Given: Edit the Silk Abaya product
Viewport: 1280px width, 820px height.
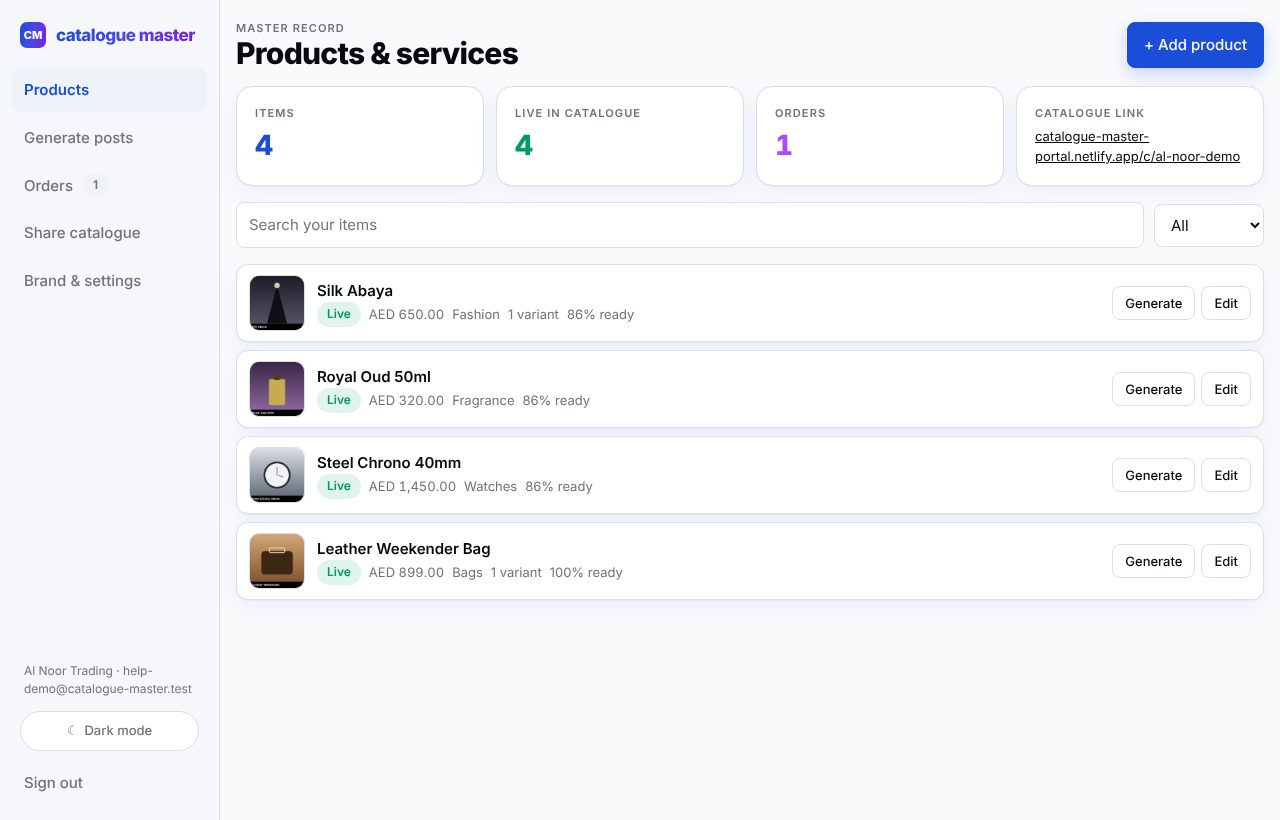Looking at the screenshot, I should [x=1226, y=303].
